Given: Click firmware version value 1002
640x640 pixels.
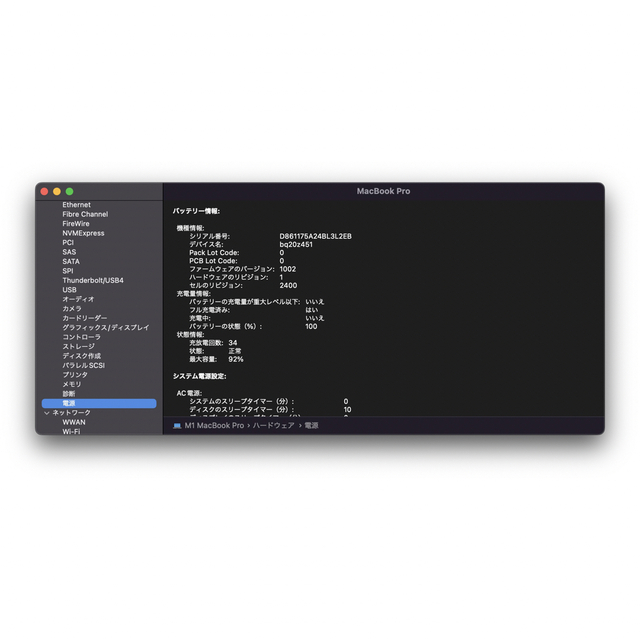Looking at the screenshot, I should point(288,269).
